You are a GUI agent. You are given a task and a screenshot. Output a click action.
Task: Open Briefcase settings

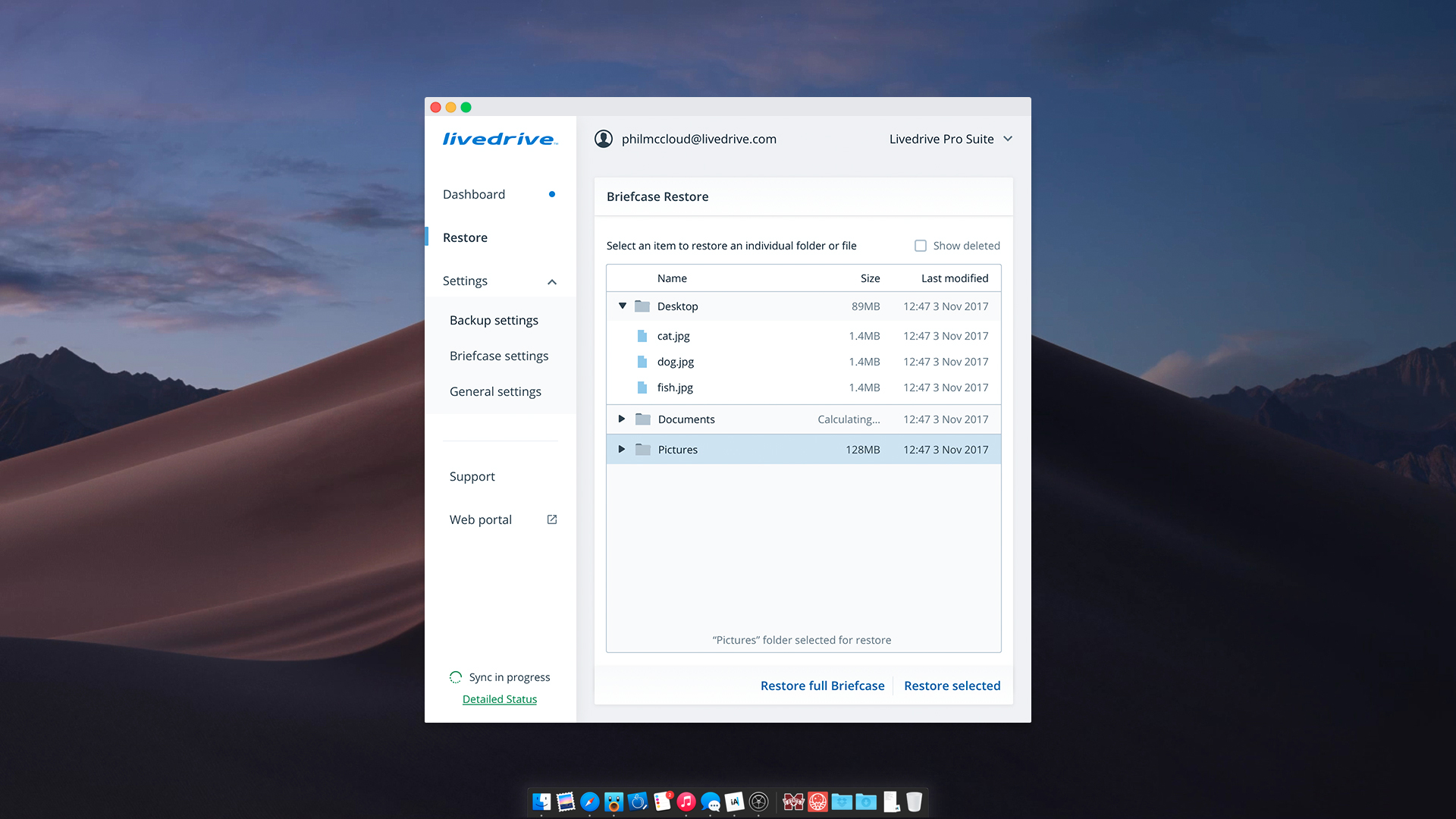pyautogui.click(x=499, y=356)
